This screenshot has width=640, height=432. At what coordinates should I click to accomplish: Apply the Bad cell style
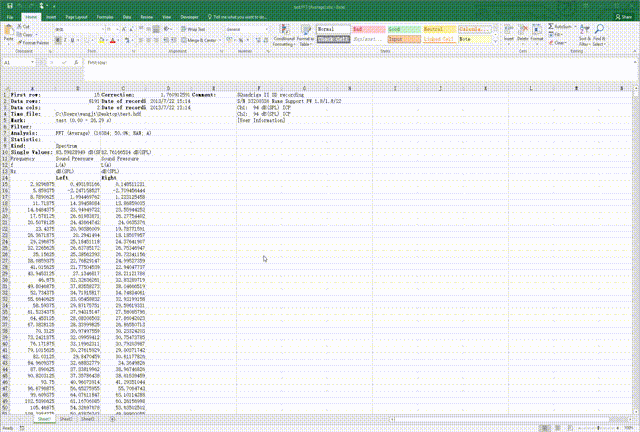(x=369, y=29)
